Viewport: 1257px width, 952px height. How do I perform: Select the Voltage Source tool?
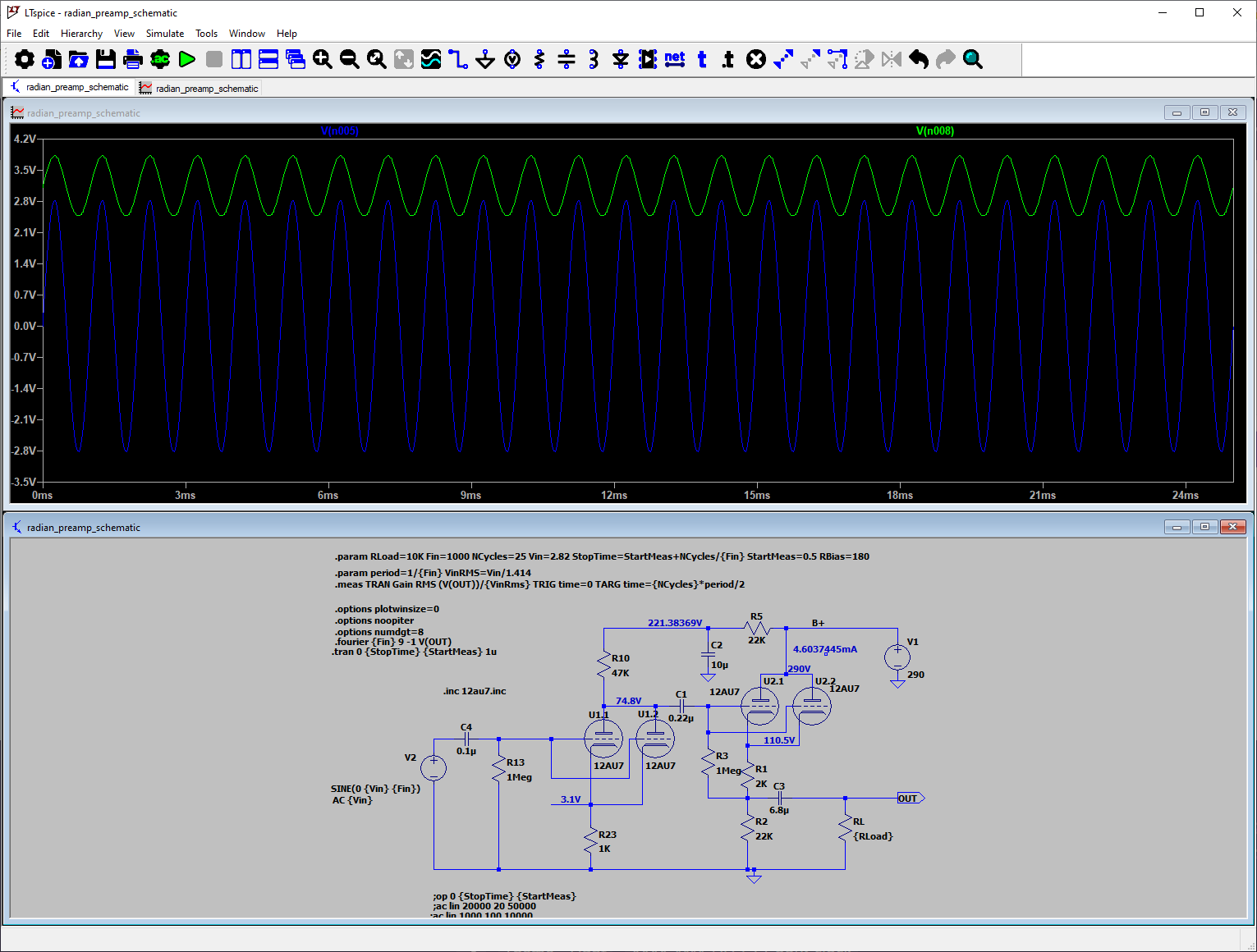click(512, 59)
